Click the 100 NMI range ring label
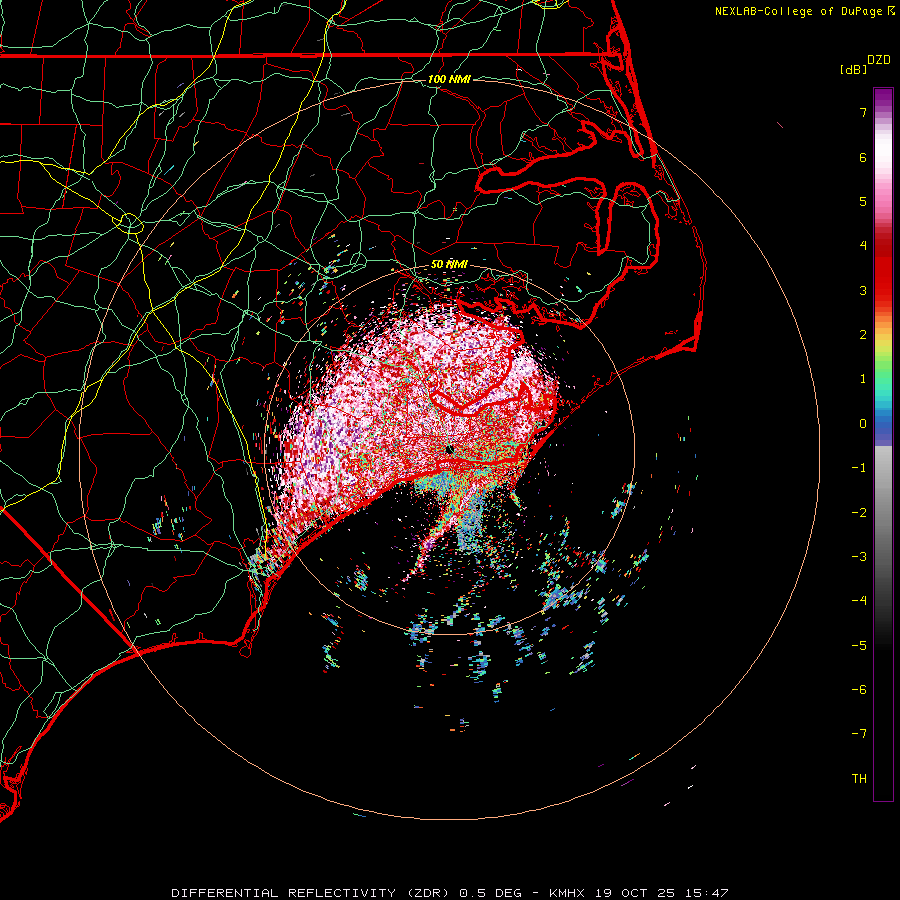This screenshot has width=900, height=900. coord(449,79)
